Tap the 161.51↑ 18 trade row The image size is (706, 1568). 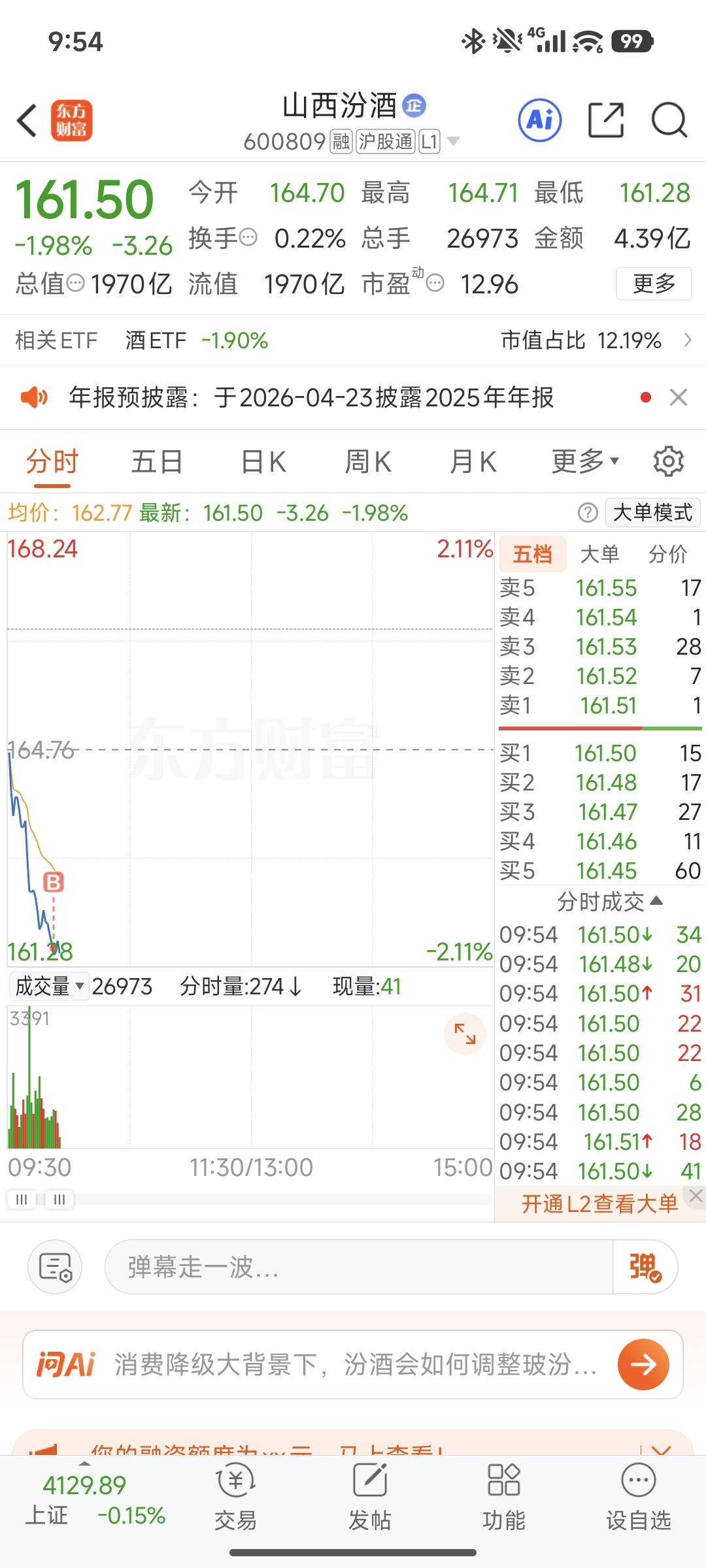[600, 1141]
